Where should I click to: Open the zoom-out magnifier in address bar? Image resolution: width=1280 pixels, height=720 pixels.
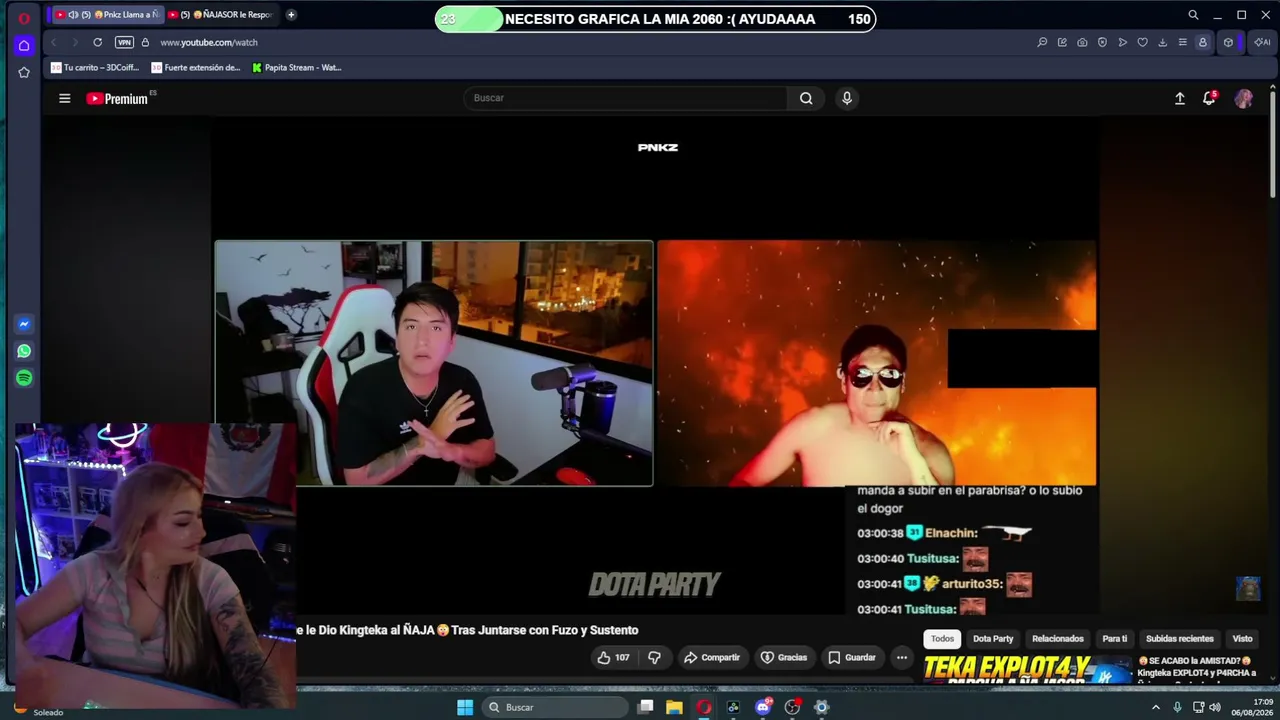(1042, 42)
